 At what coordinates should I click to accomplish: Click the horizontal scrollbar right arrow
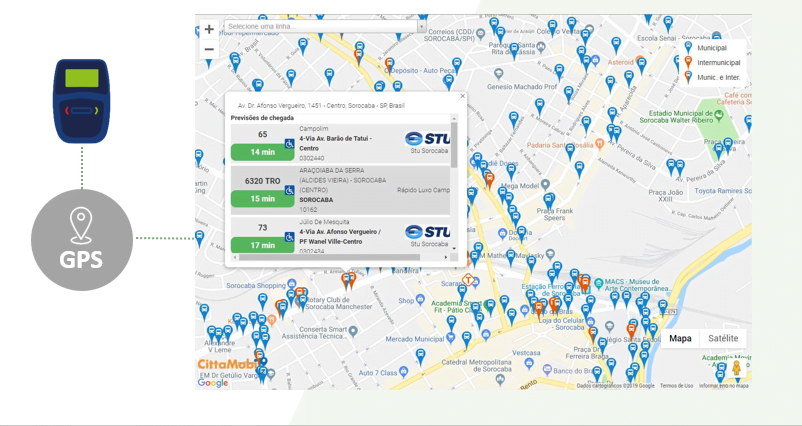click(x=446, y=257)
